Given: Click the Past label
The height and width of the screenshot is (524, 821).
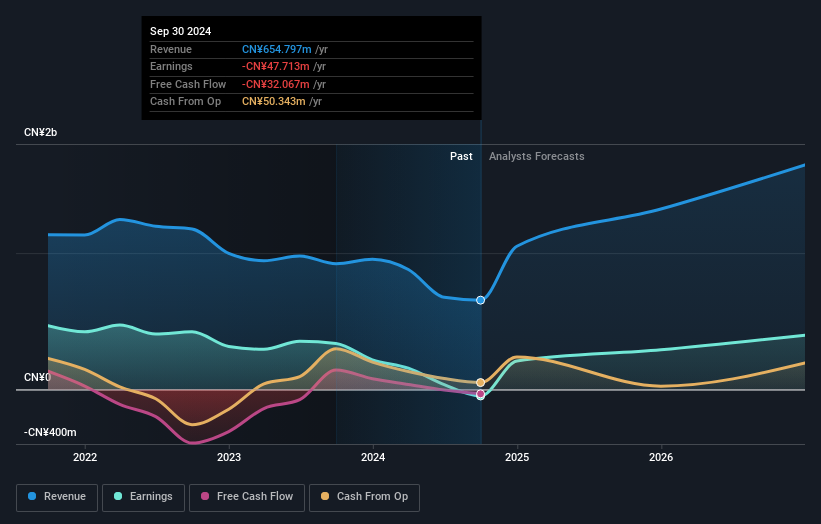Looking at the screenshot, I should click(x=461, y=156).
